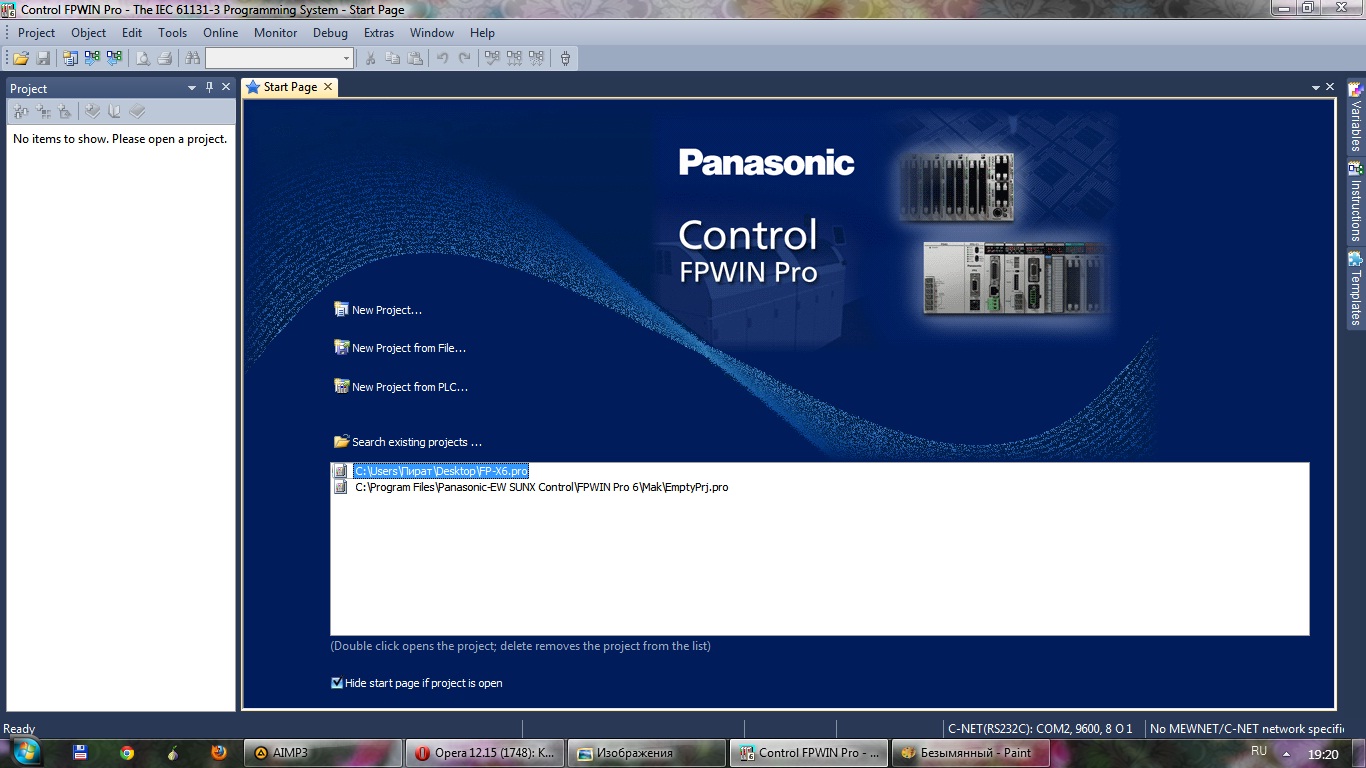1366x768 pixels.
Task: Close the active document with right-side X
Action: [x=1330, y=87]
